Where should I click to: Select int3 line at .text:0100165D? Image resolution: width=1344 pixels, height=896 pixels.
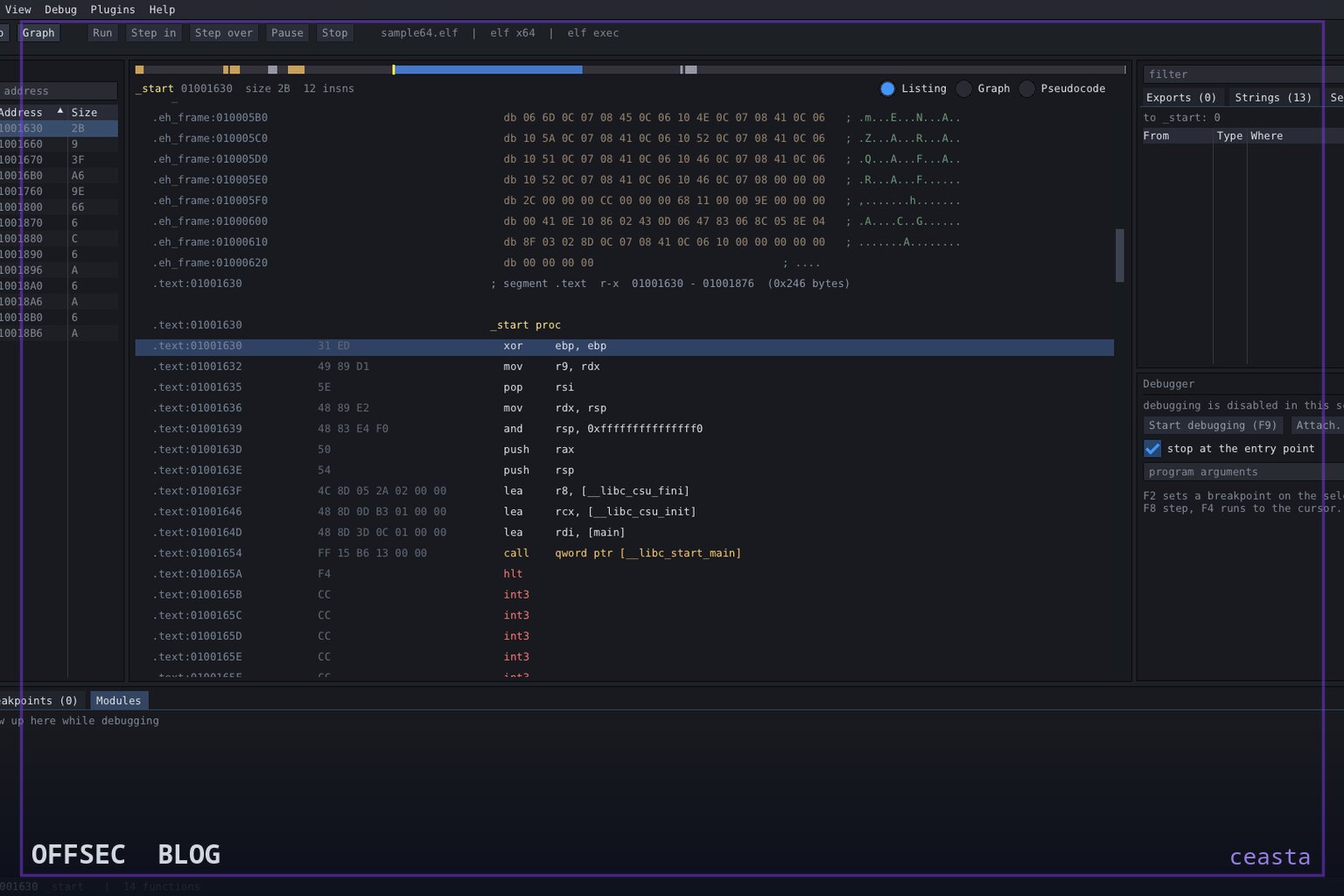pos(624,636)
